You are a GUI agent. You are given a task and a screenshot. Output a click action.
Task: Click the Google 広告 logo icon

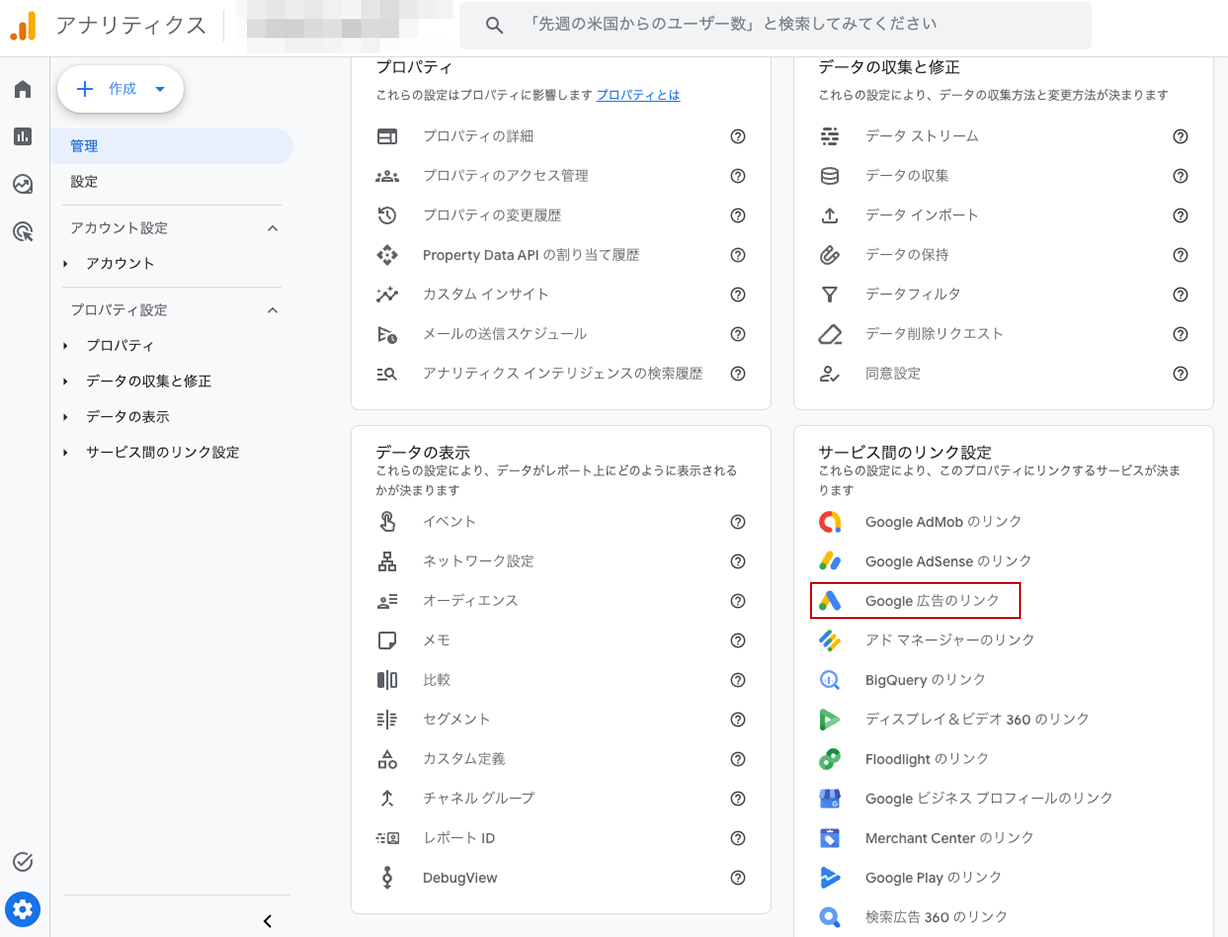point(829,601)
